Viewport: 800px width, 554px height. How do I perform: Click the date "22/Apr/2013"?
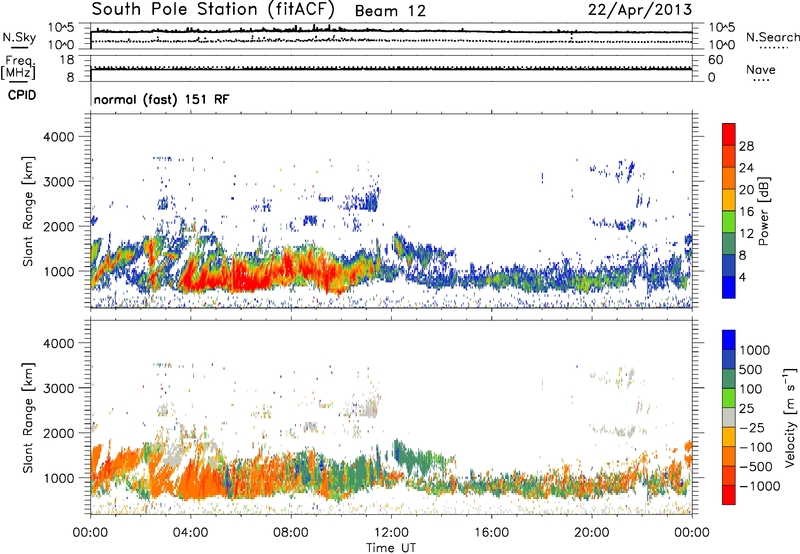(640, 10)
